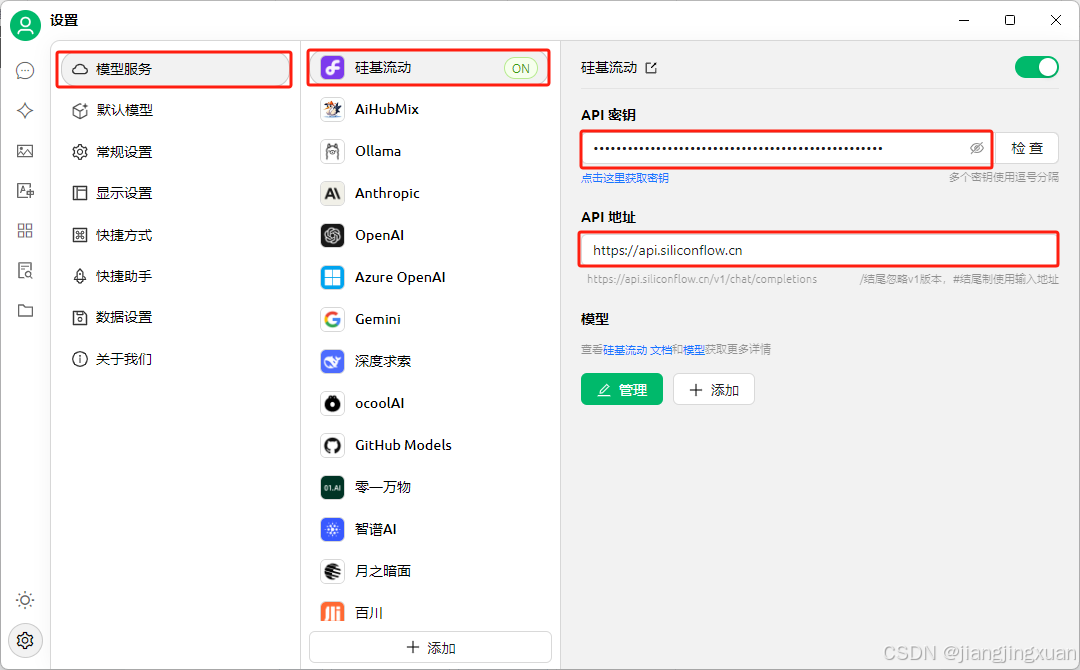The image size is (1080, 670).
Task: Open the knowledge base sidebar icon
Action: click(25, 271)
